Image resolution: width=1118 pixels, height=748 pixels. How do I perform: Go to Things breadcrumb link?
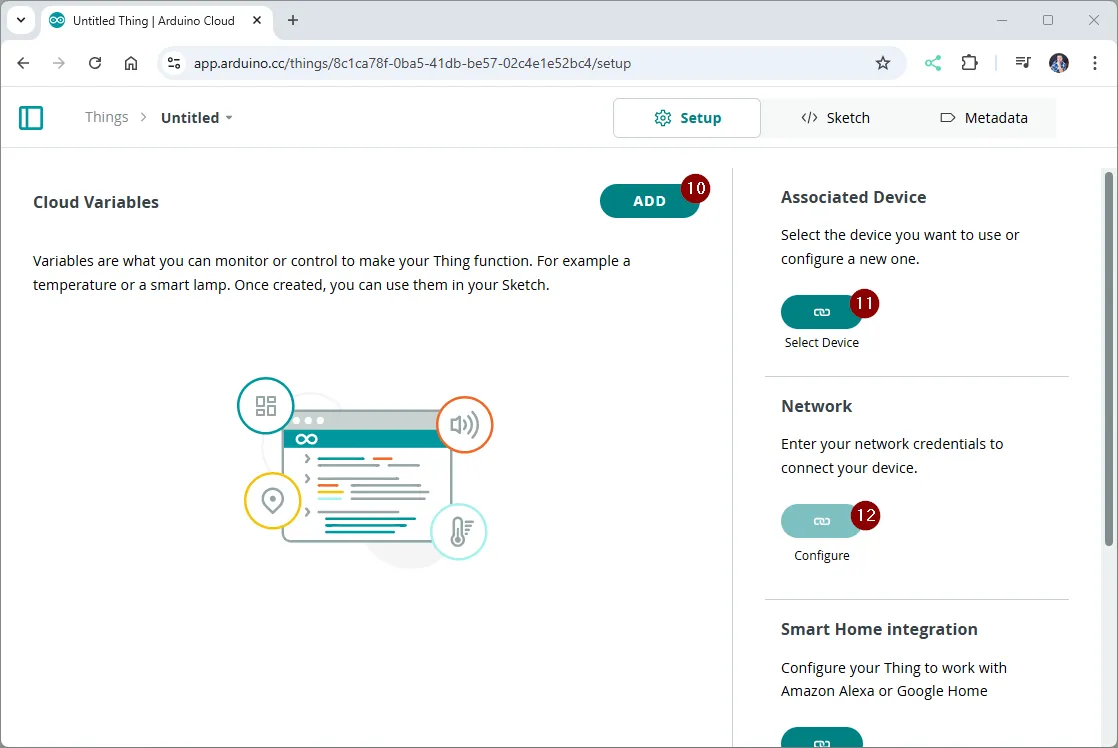click(x=106, y=118)
